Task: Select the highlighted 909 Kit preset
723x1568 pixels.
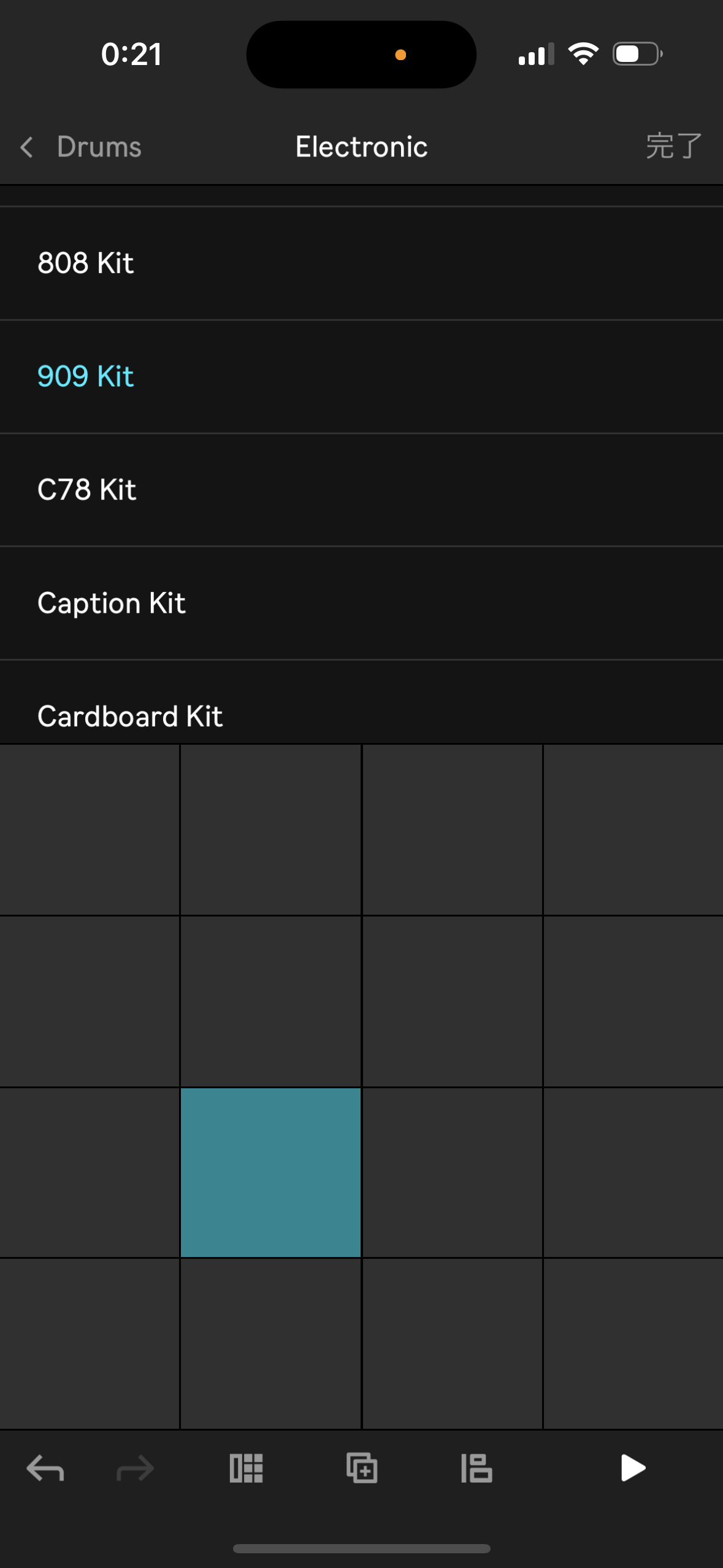Action: [x=361, y=377]
